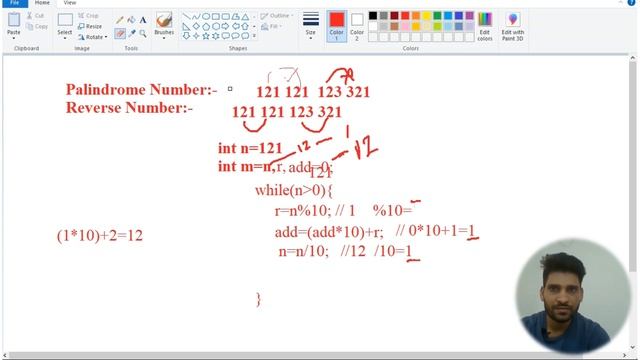Click the Crop tool
The width and height of the screenshot is (640, 360).
click(x=88, y=16)
